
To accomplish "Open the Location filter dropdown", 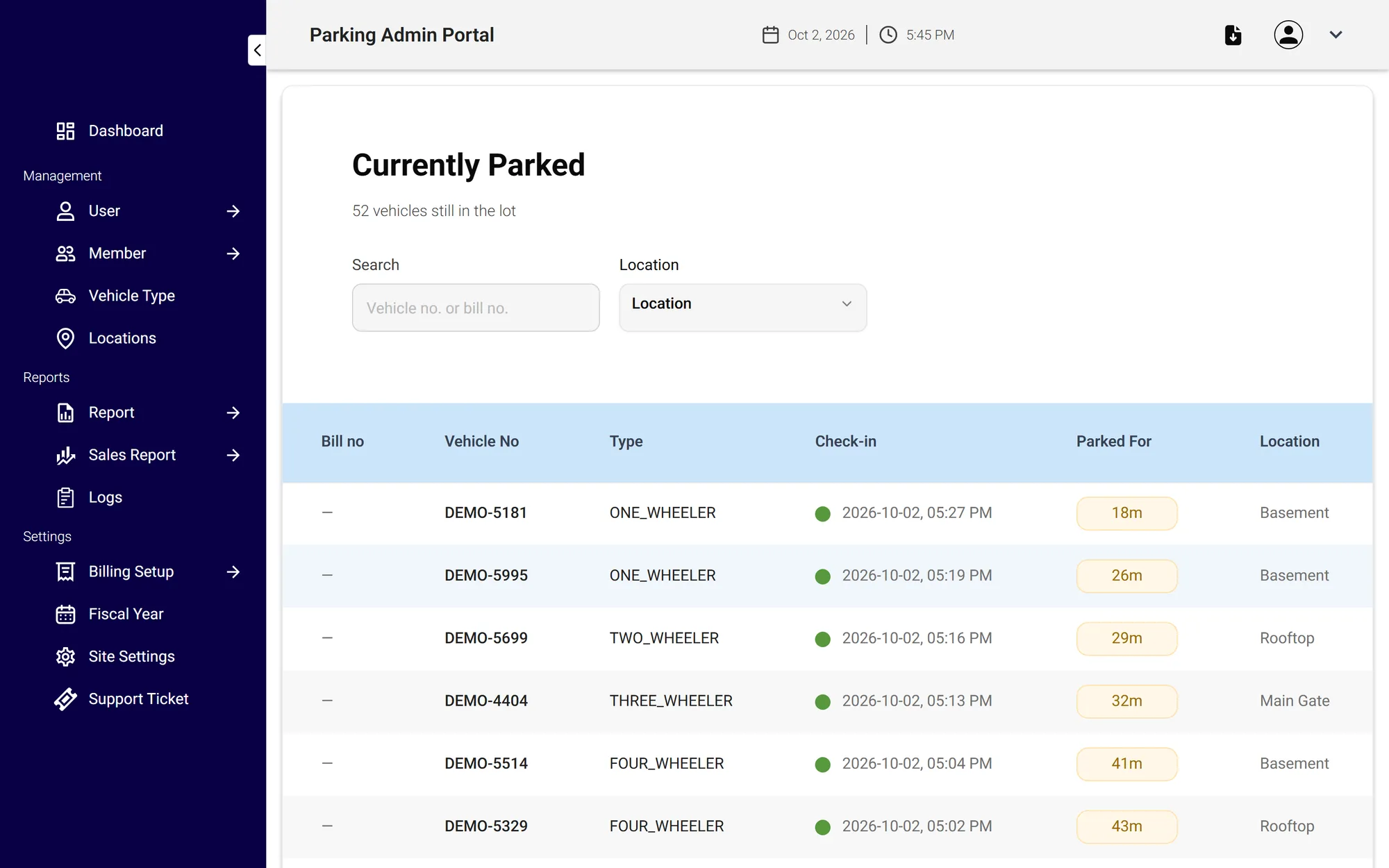I will [742, 307].
